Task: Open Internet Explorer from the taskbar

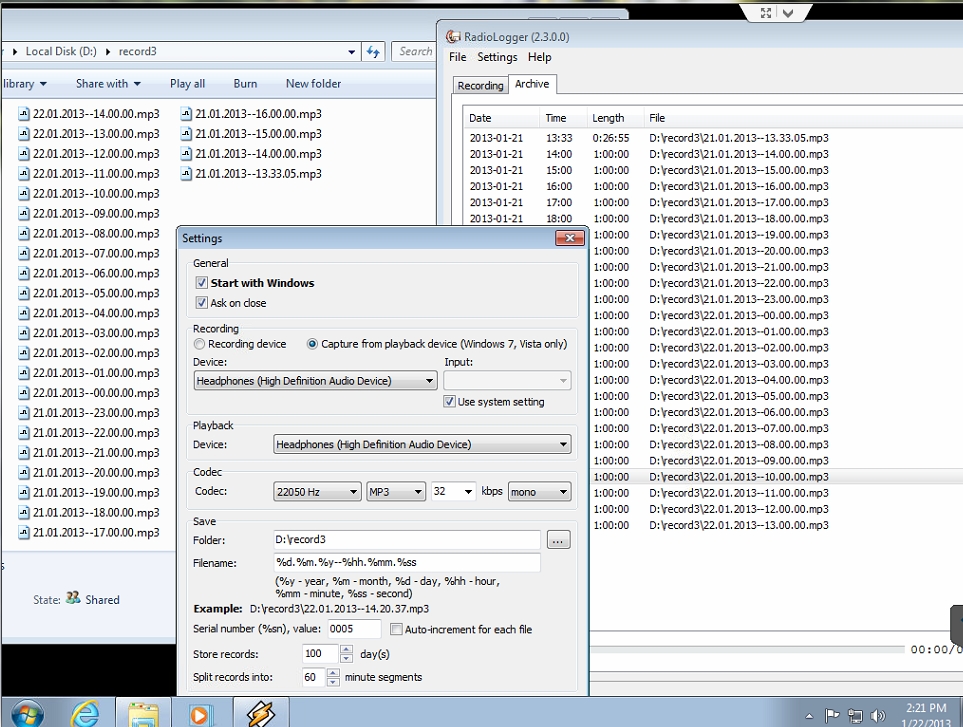Action: [85, 714]
